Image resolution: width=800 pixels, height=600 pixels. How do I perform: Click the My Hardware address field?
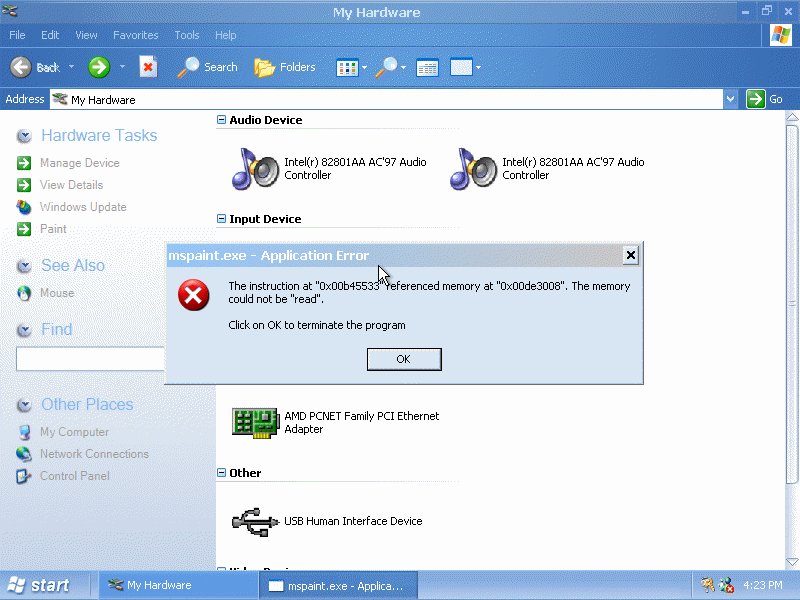coord(386,99)
